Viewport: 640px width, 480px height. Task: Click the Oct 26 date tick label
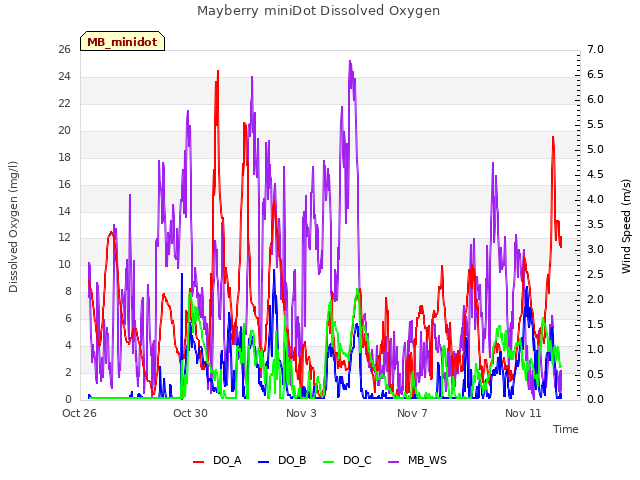pos(79,413)
